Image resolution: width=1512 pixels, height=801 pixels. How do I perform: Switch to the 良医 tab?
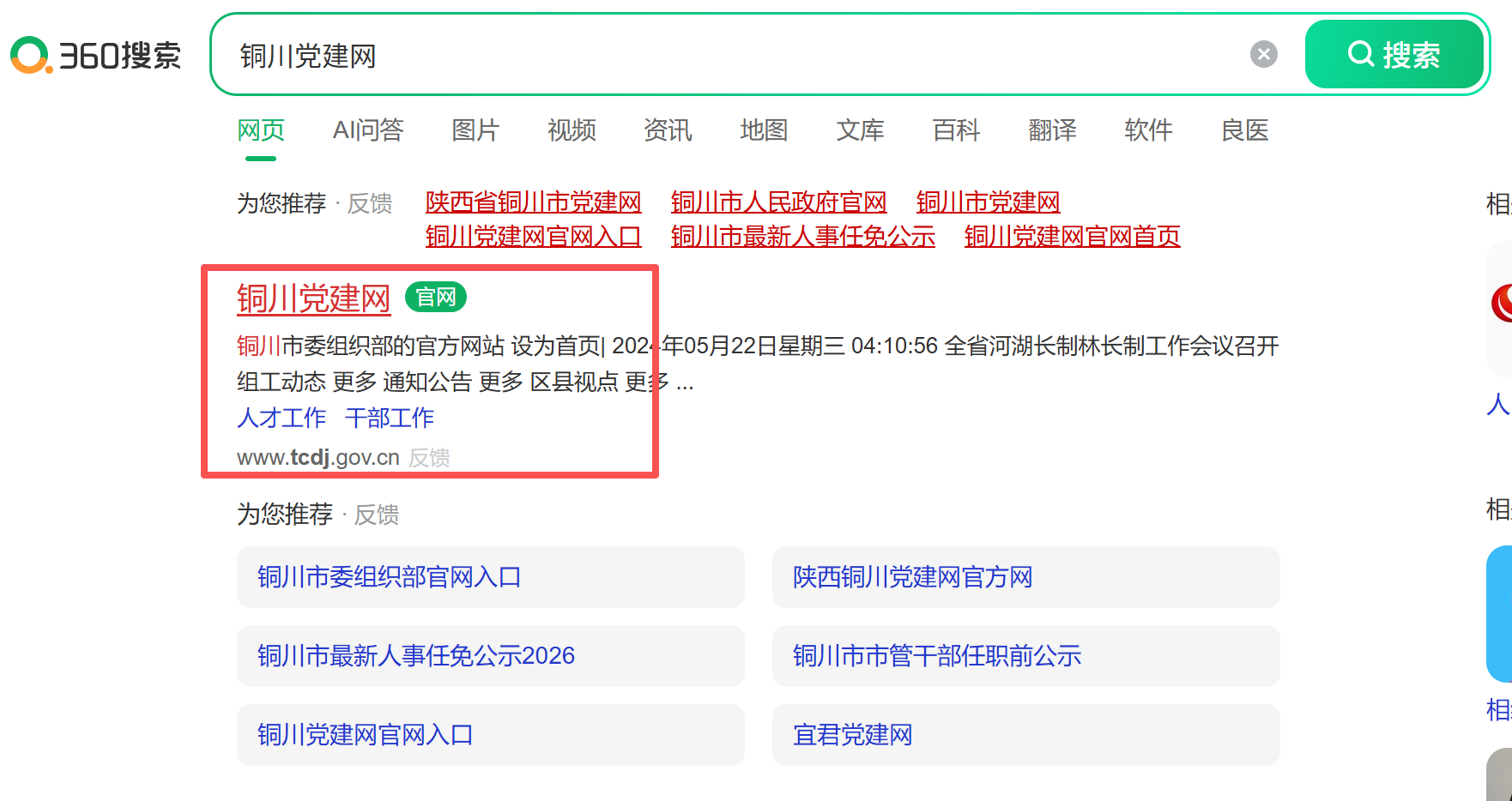[x=1244, y=130]
